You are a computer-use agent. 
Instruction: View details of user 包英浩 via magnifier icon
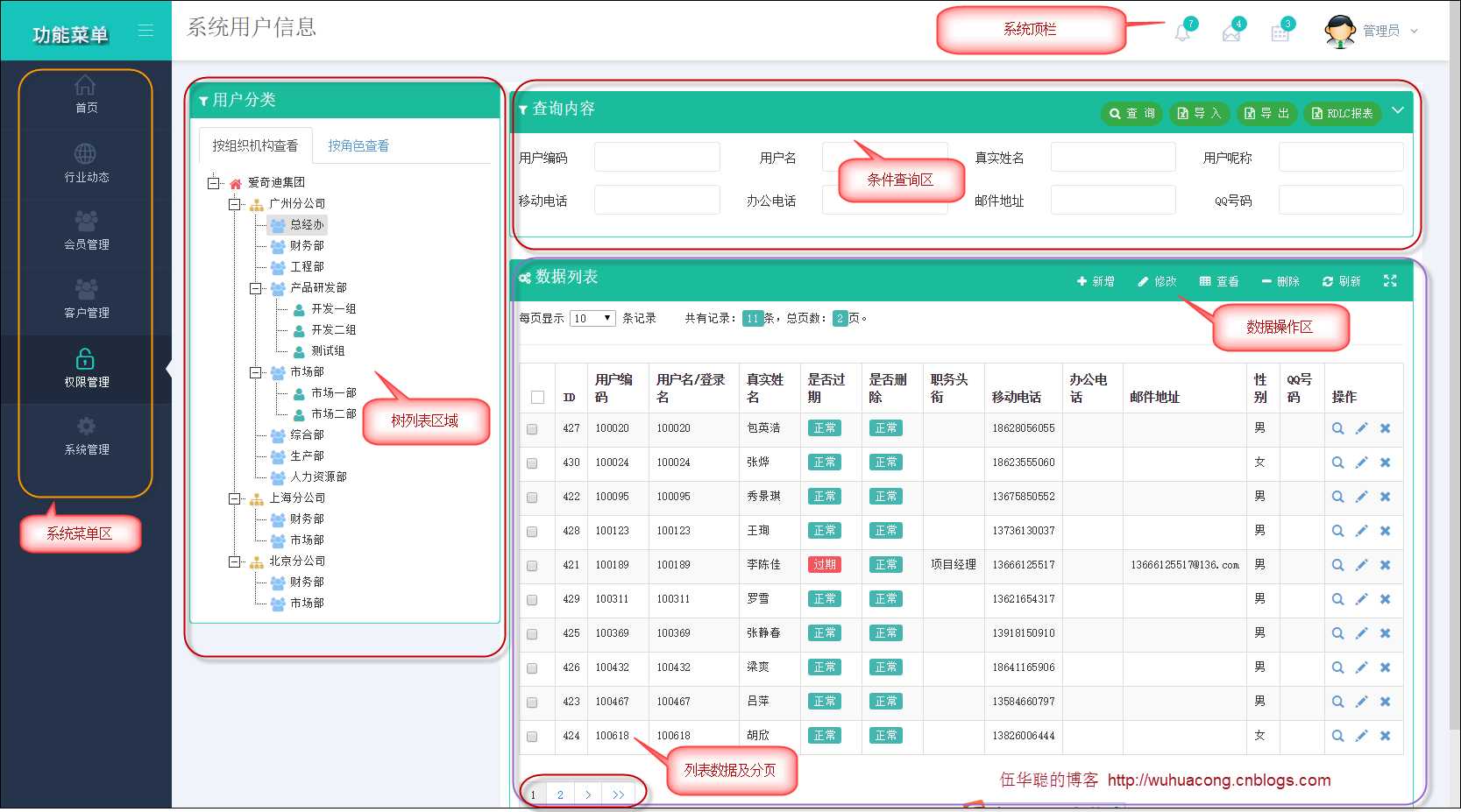(1337, 428)
